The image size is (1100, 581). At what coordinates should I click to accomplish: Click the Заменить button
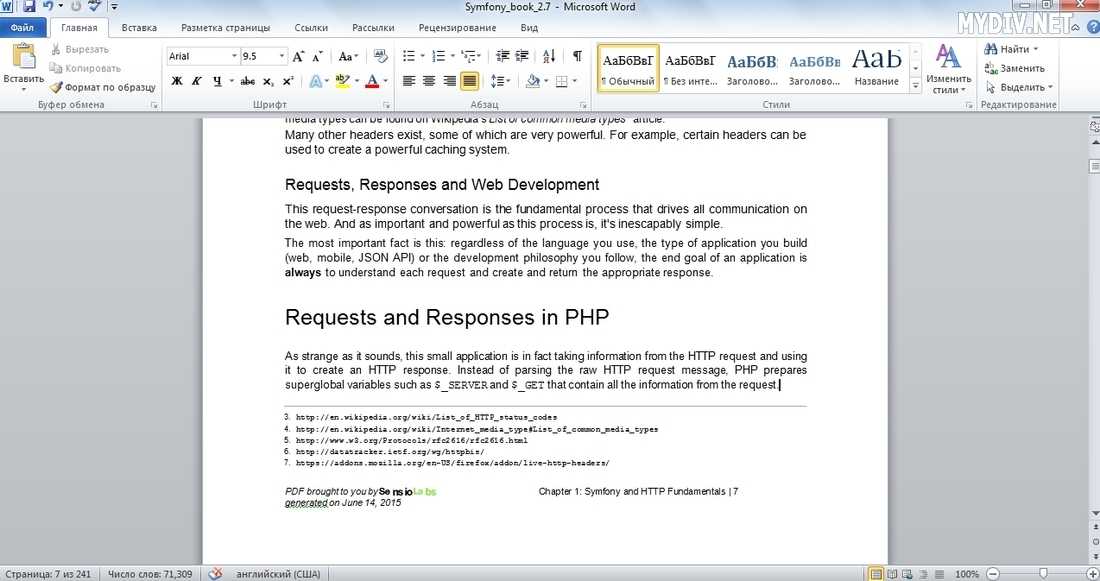coord(1015,68)
